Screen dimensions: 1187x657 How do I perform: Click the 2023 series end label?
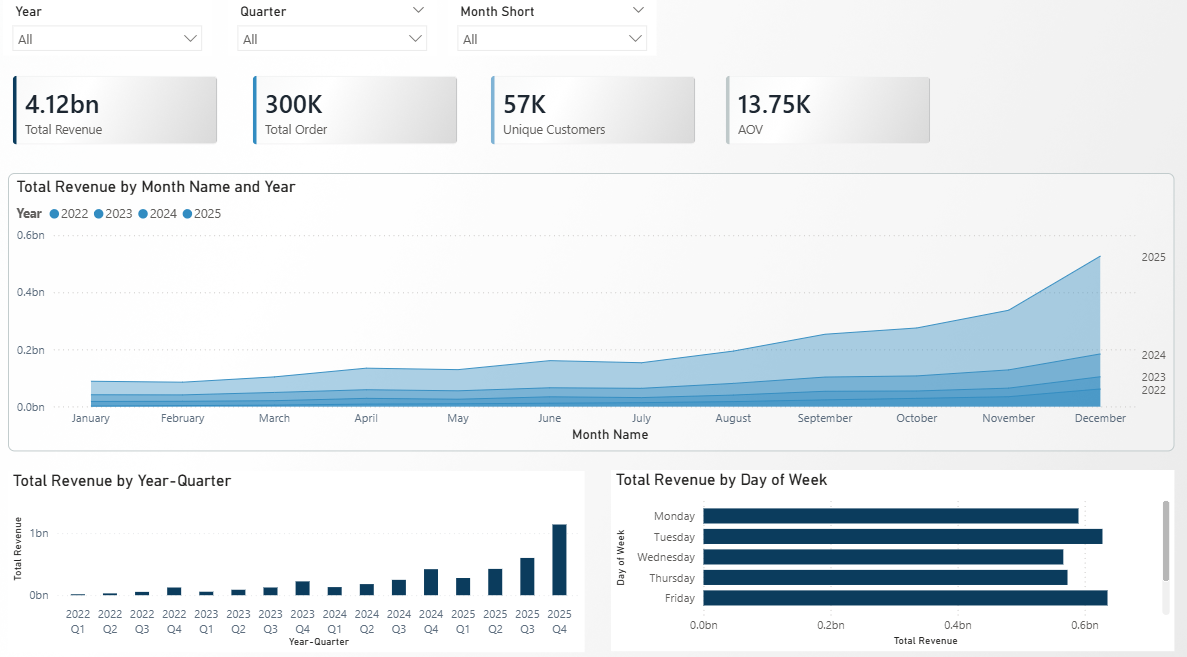coord(1153,377)
